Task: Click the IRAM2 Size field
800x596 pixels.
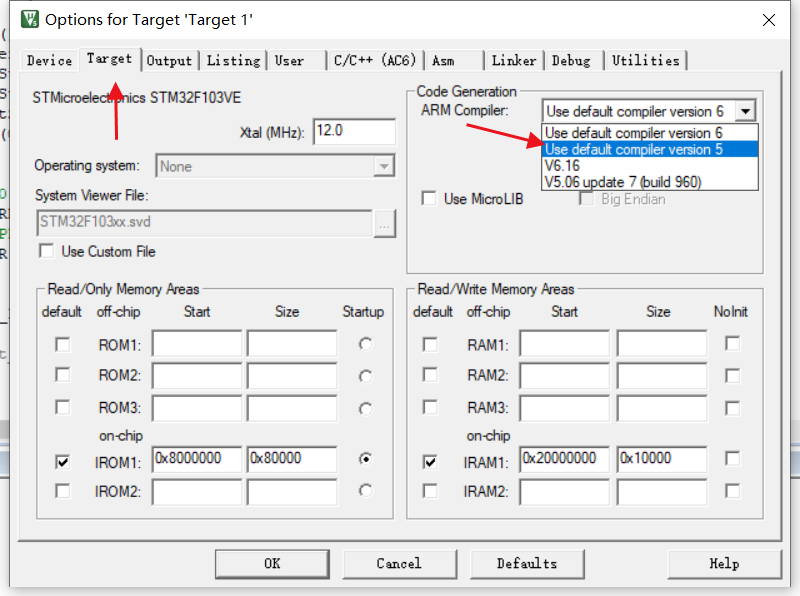Action: [662, 492]
